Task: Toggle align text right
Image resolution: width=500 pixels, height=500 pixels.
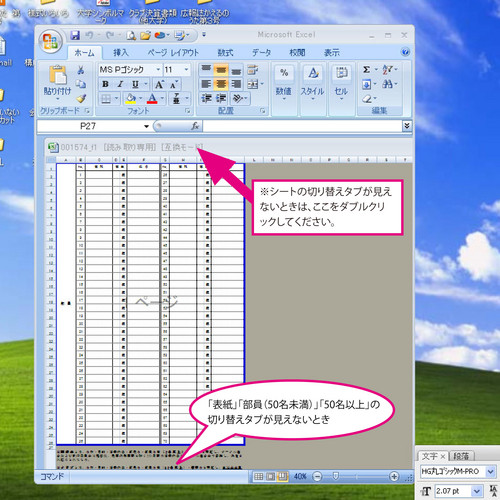Action: pyautogui.click(x=236, y=84)
